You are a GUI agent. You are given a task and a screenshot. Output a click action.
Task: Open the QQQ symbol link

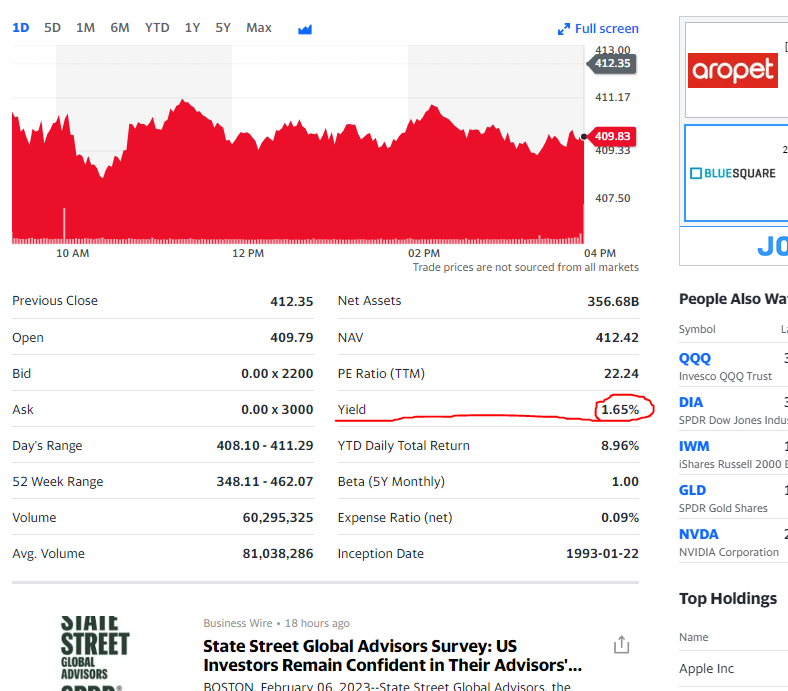tap(695, 358)
